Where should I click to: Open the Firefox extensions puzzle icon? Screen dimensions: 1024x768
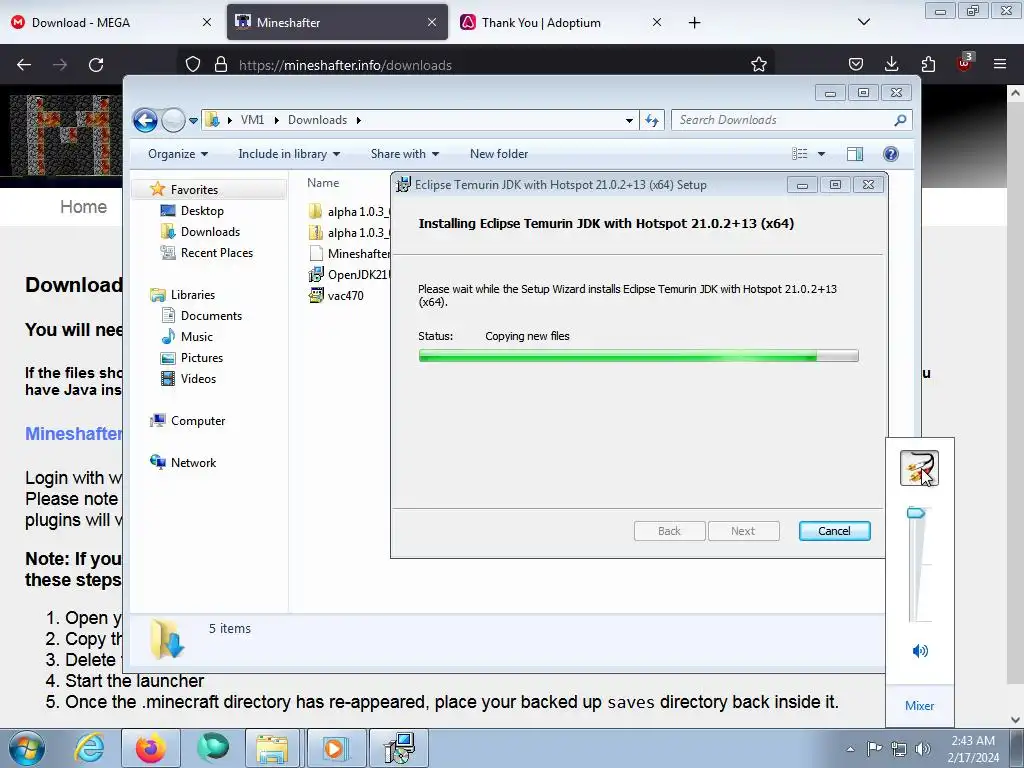coord(928,64)
